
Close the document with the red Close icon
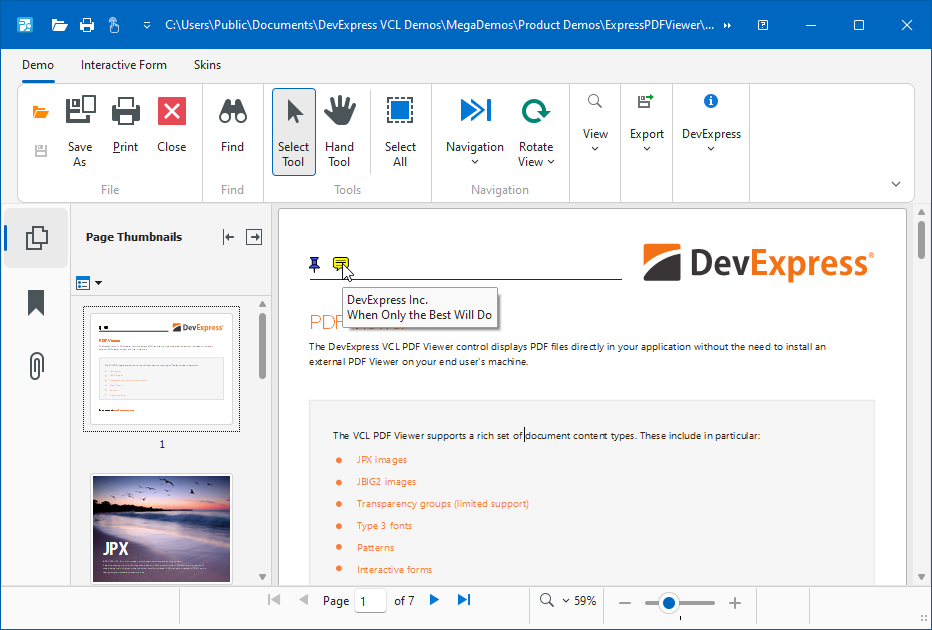point(172,112)
